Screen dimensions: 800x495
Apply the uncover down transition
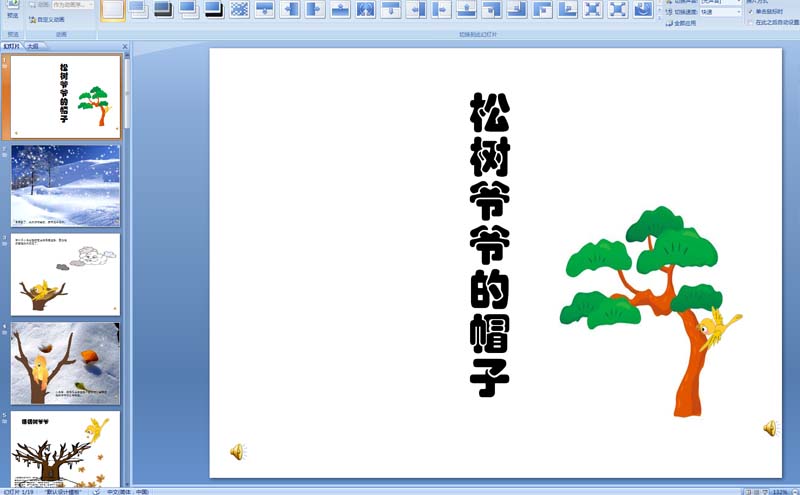[391, 9]
